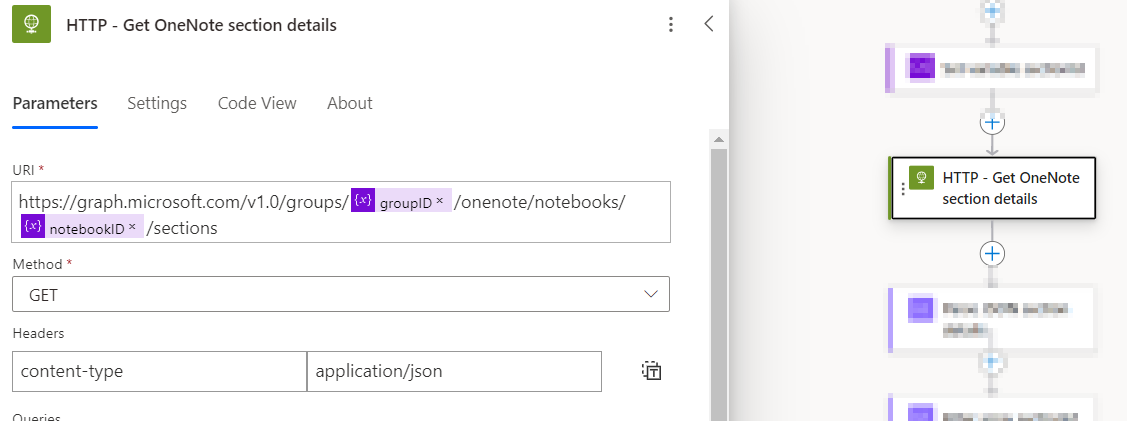Click the application/json header value field
Viewport: 1127px width, 421px height.
pos(454,371)
